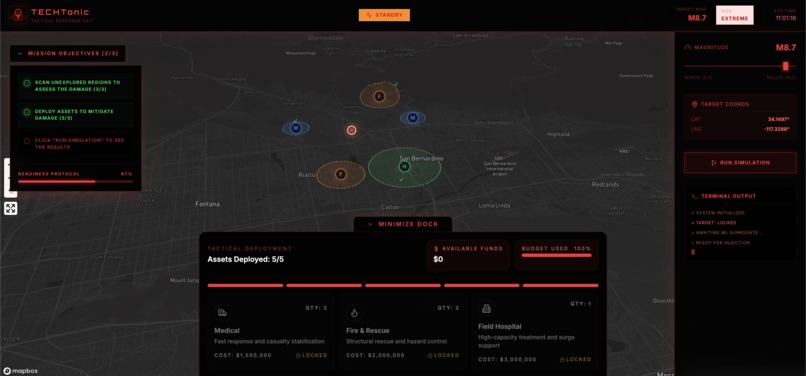Click the Budget Used progress bar
Viewport: 806px width, 376px height.
tap(557, 255)
